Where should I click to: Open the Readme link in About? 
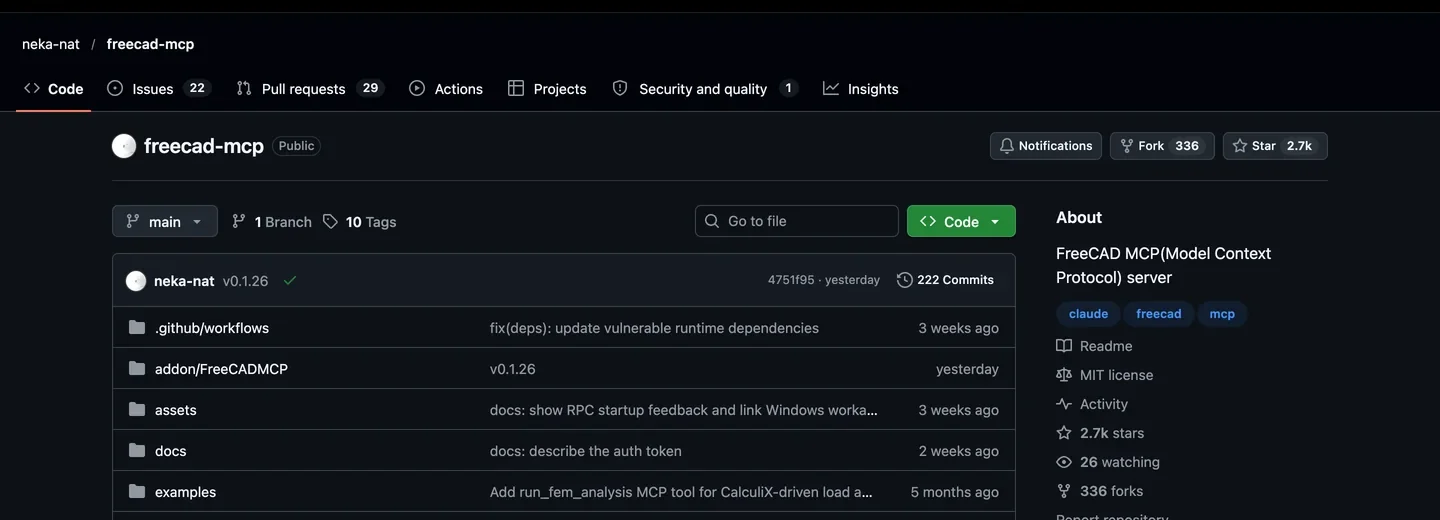click(1095, 346)
